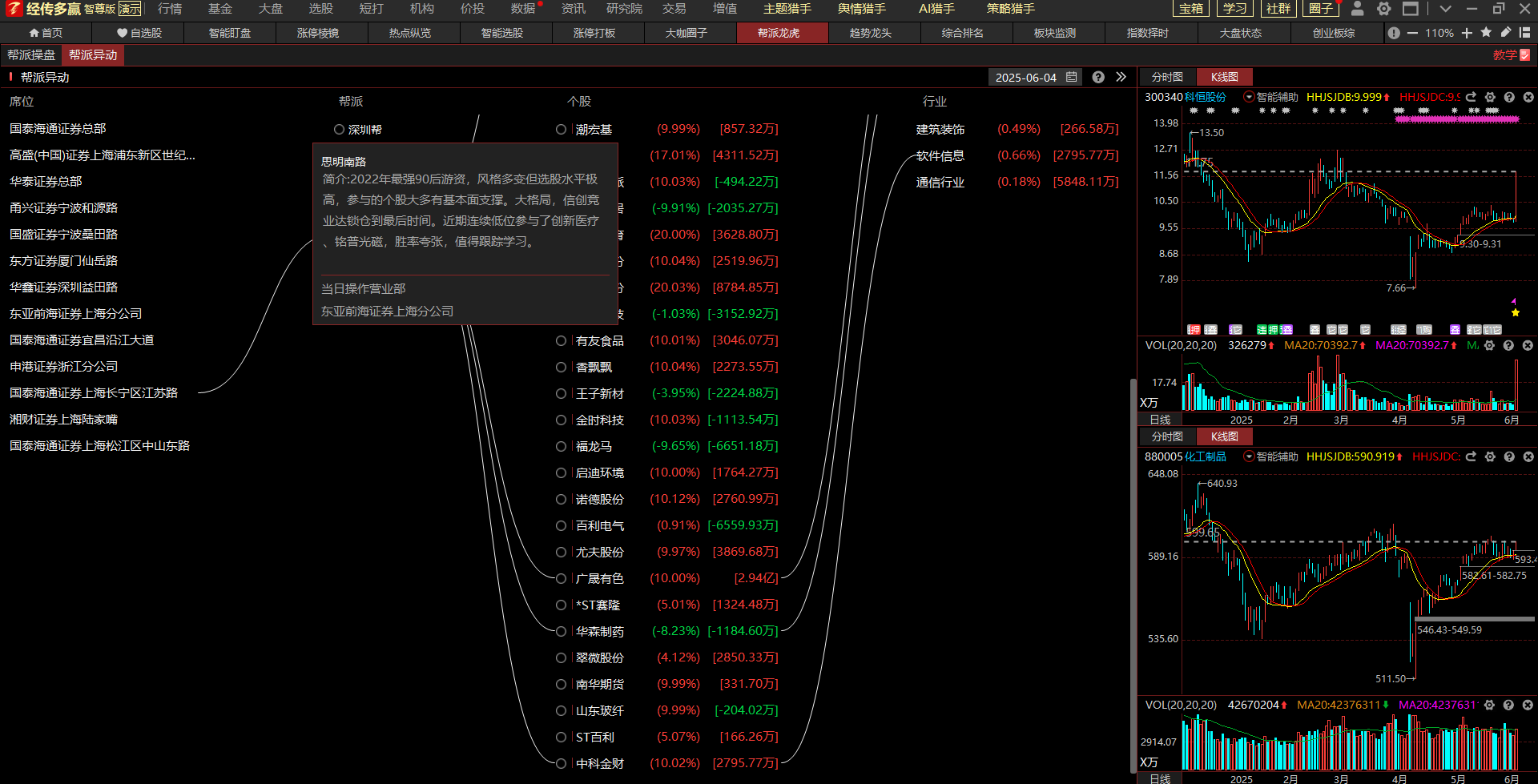Expand panel with the double chevron icon
Screen dimensions: 1538x784
click(1121, 77)
